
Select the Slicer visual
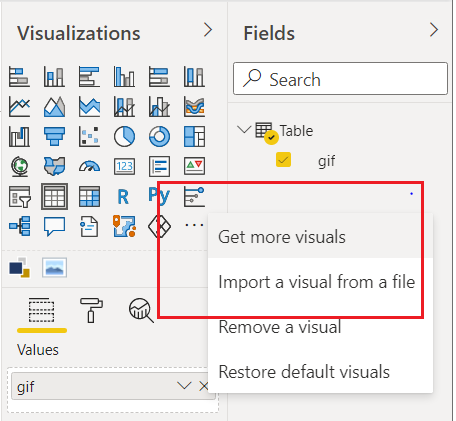click(x=19, y=196)
